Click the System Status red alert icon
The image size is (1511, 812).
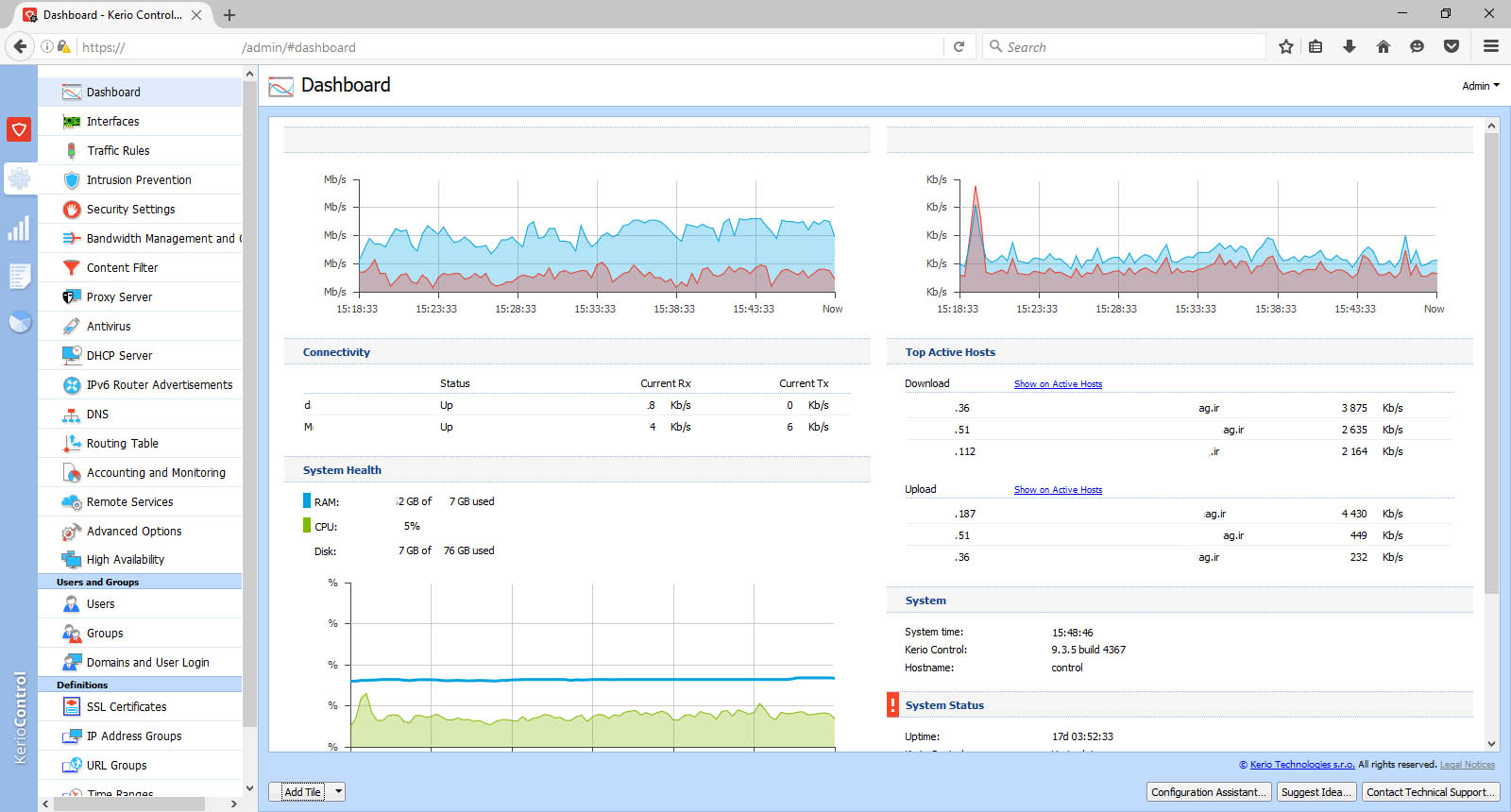[x=893, y=704]
